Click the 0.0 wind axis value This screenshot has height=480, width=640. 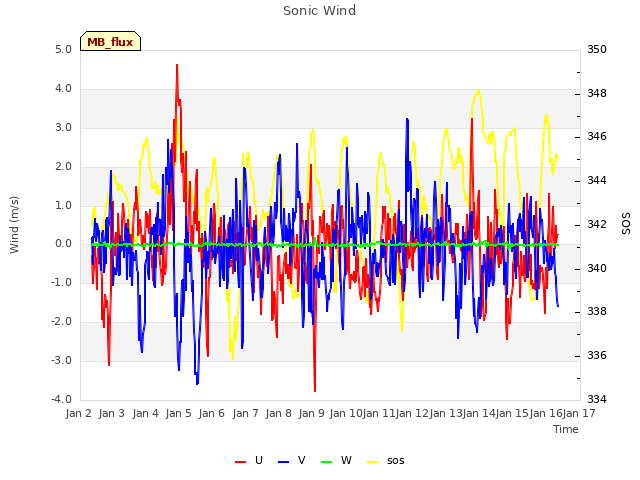point(63,244)
